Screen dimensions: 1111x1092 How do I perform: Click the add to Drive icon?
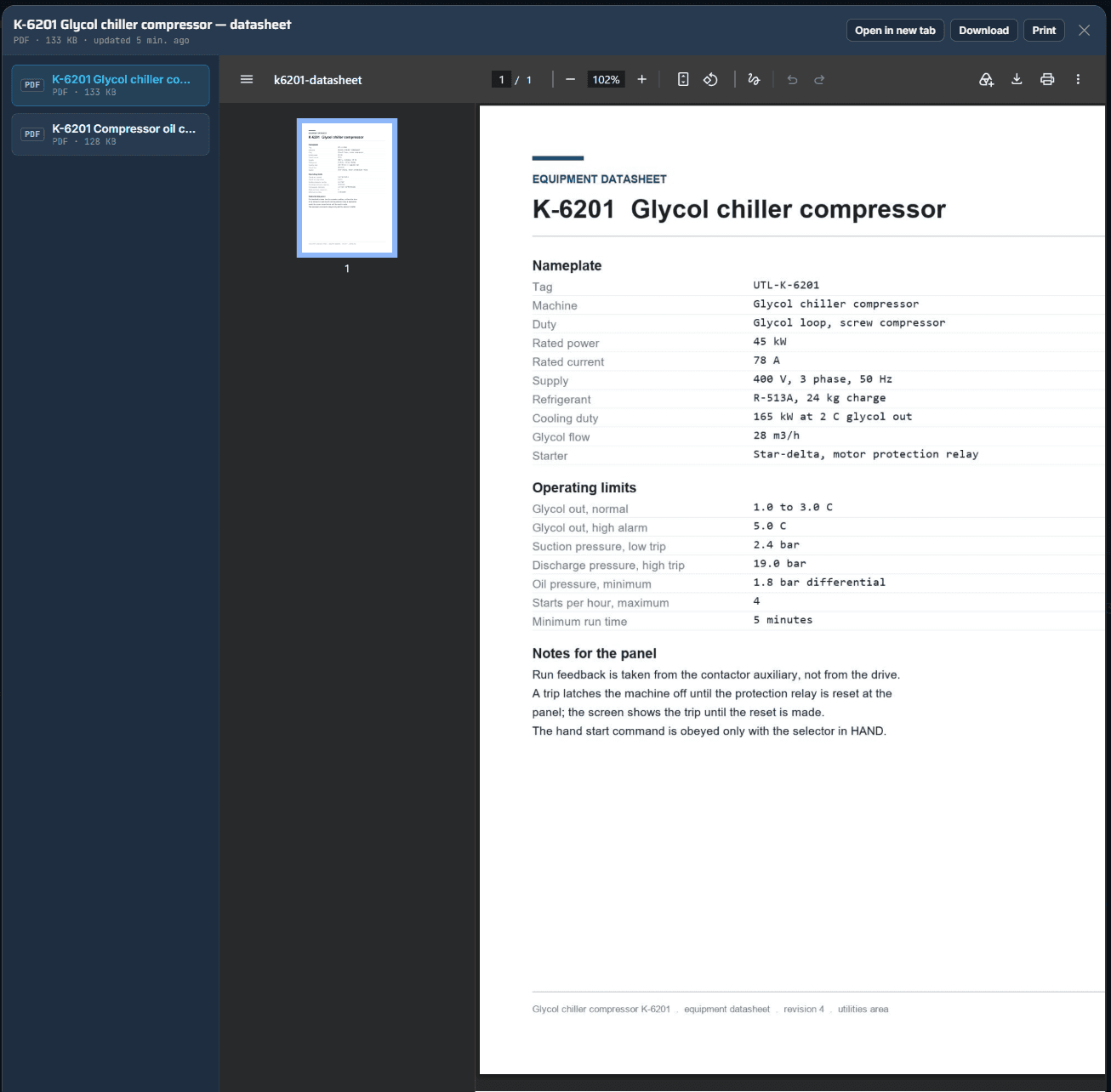point(986,79)
